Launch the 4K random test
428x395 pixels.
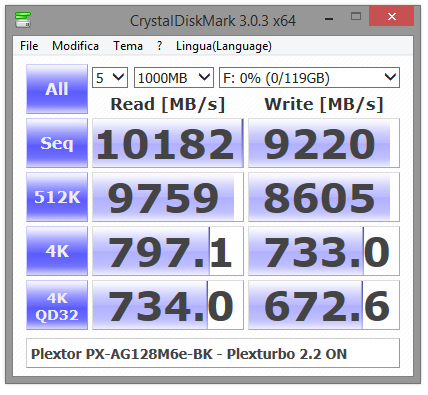point(57,251)
